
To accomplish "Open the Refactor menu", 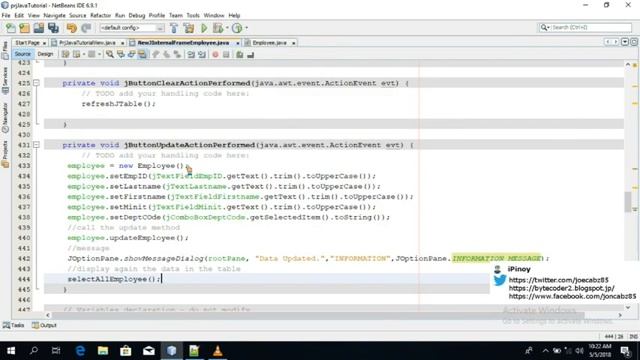I will click(x=100, y=16).
